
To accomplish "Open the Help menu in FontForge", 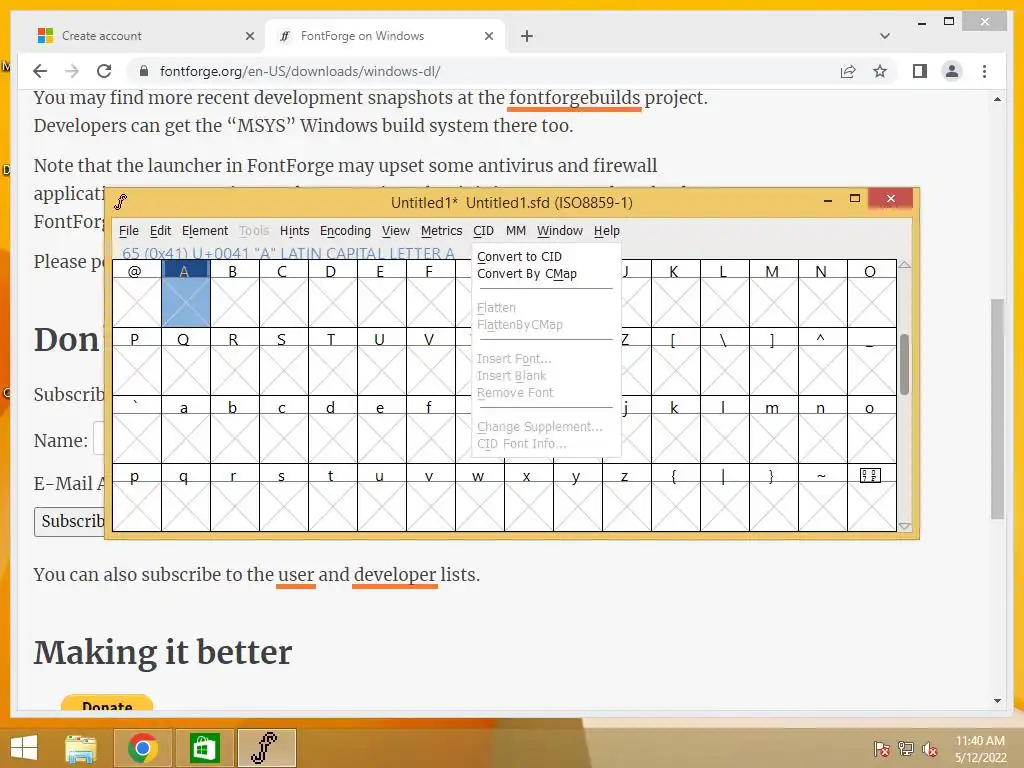I will click(x=607, y=231).
